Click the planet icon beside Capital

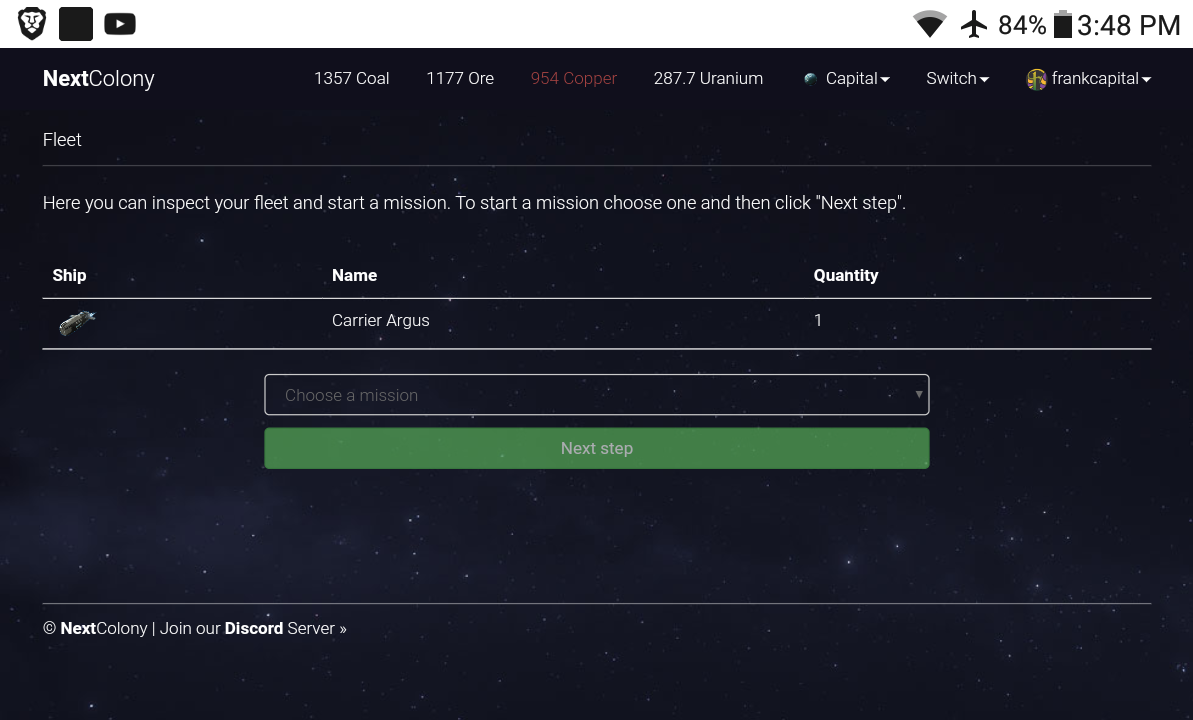[811, 79]
